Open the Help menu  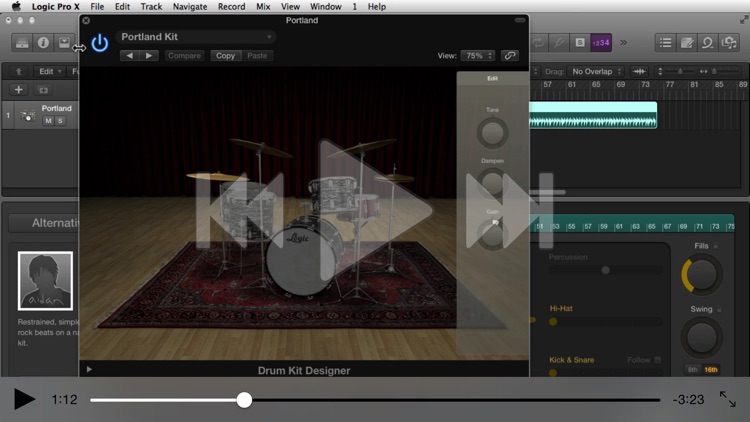pos(376,7)
